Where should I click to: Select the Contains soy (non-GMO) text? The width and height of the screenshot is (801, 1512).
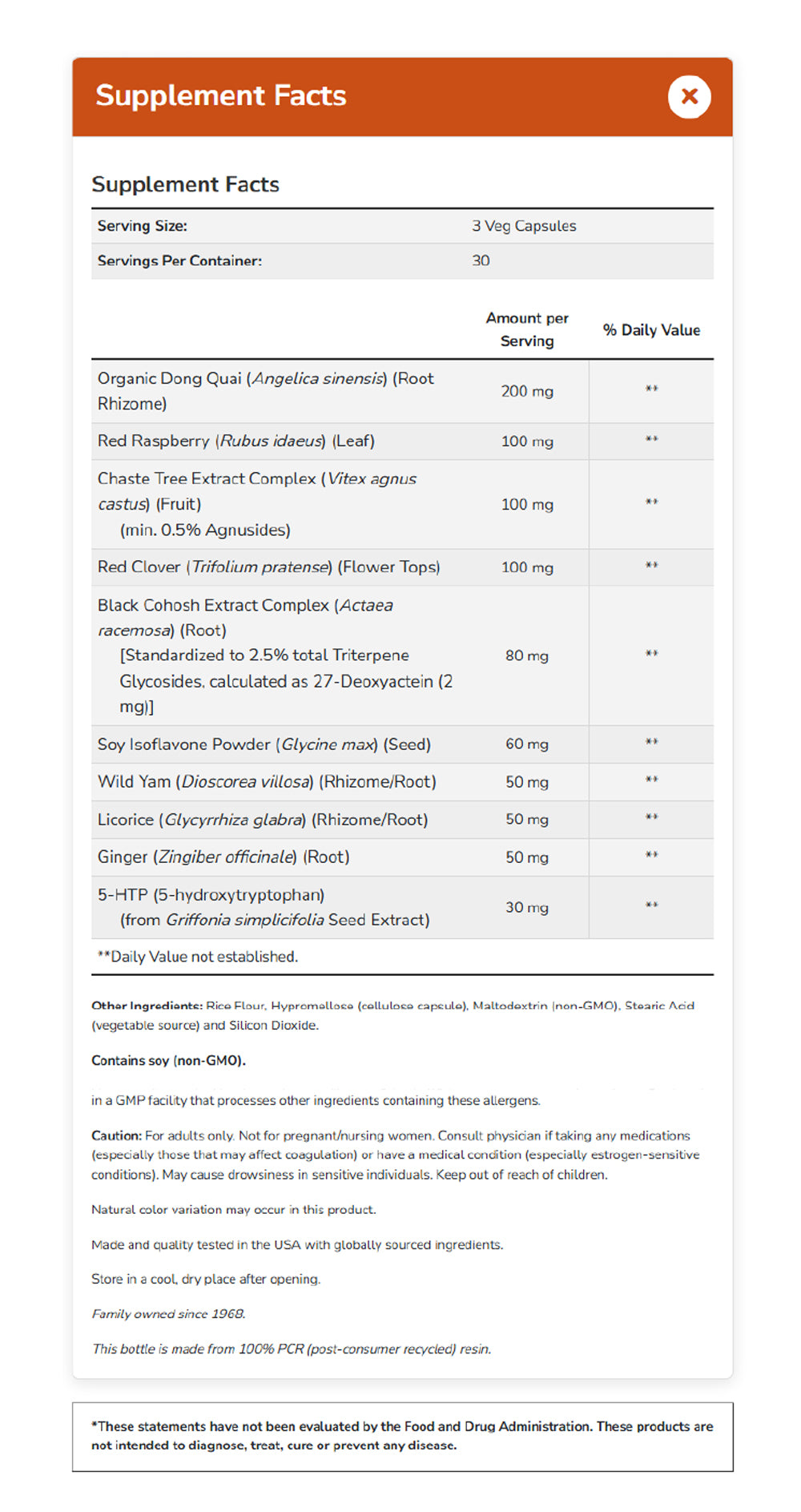click(x=170, y=1059)
